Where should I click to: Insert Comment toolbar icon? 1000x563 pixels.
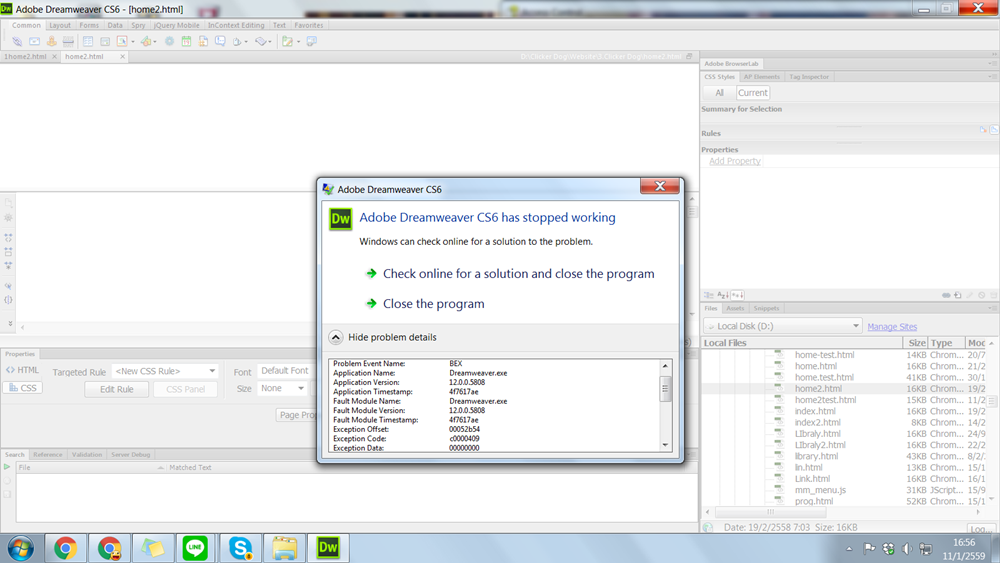(x=220, y=41)
